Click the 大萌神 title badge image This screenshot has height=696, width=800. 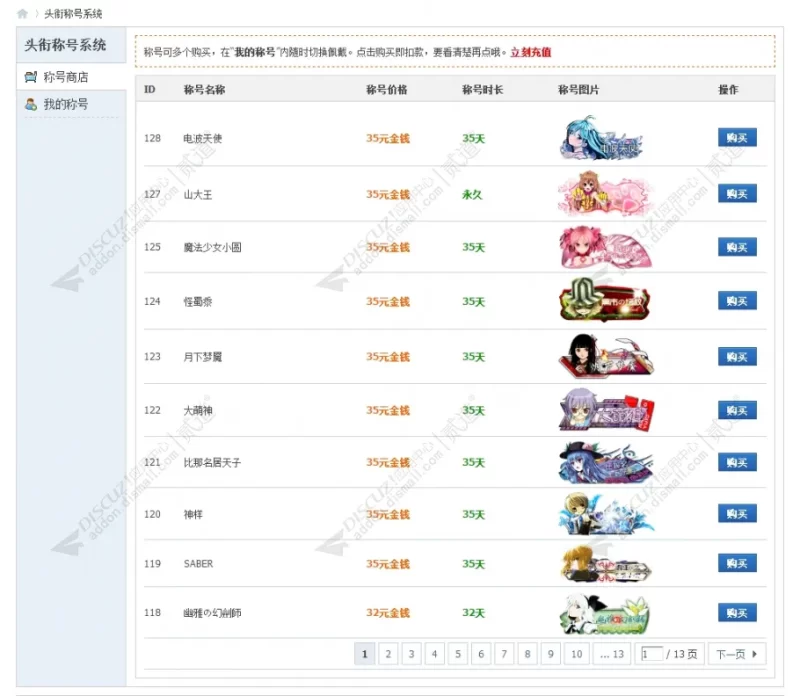click(x=606, y=410)
